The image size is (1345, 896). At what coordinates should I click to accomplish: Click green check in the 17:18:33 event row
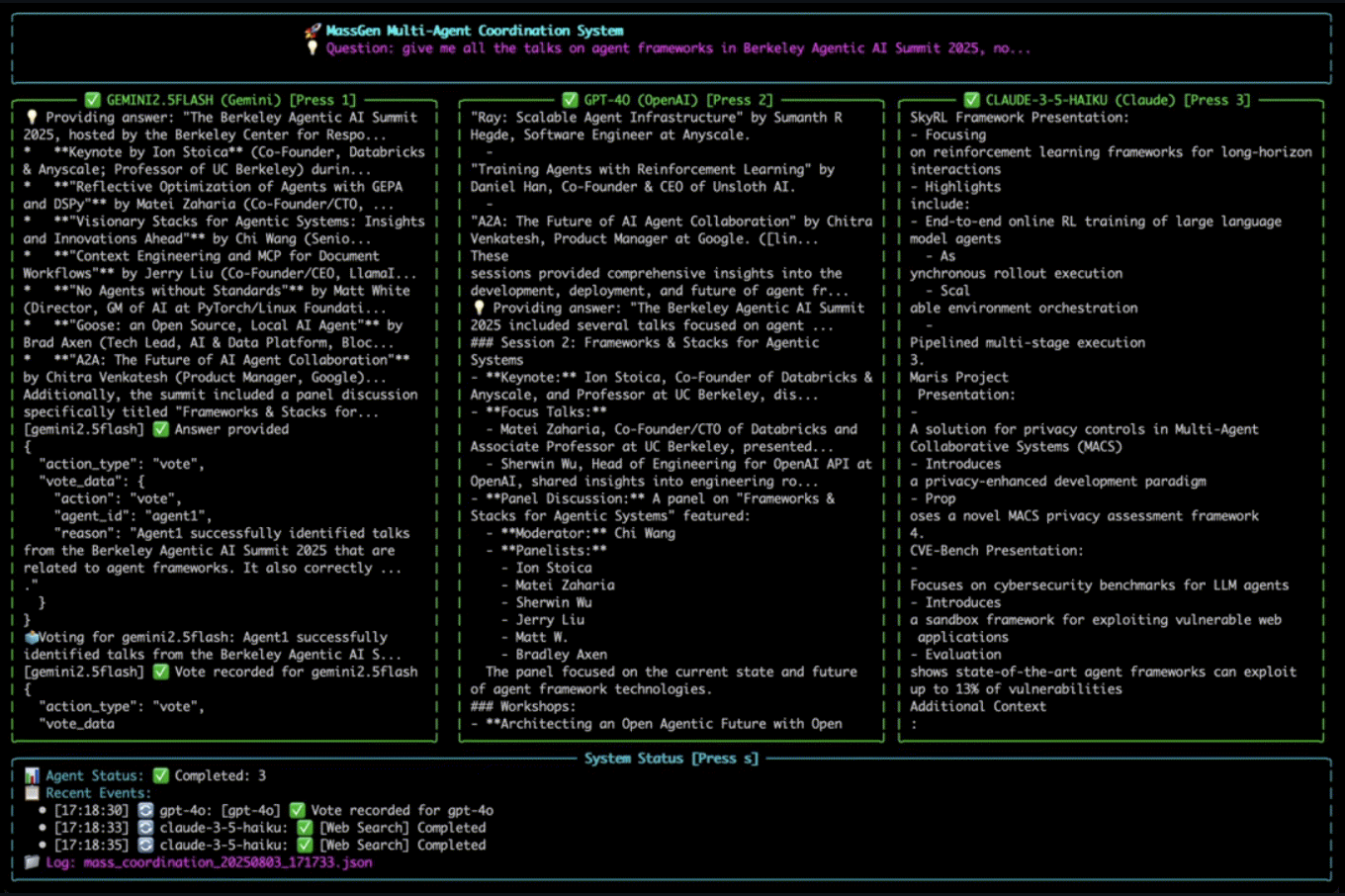[x=305, y=828]
